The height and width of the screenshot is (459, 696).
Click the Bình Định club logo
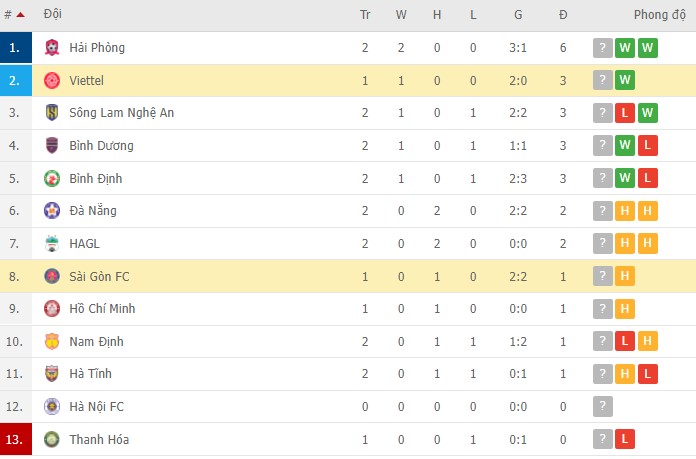pos(52,178)
